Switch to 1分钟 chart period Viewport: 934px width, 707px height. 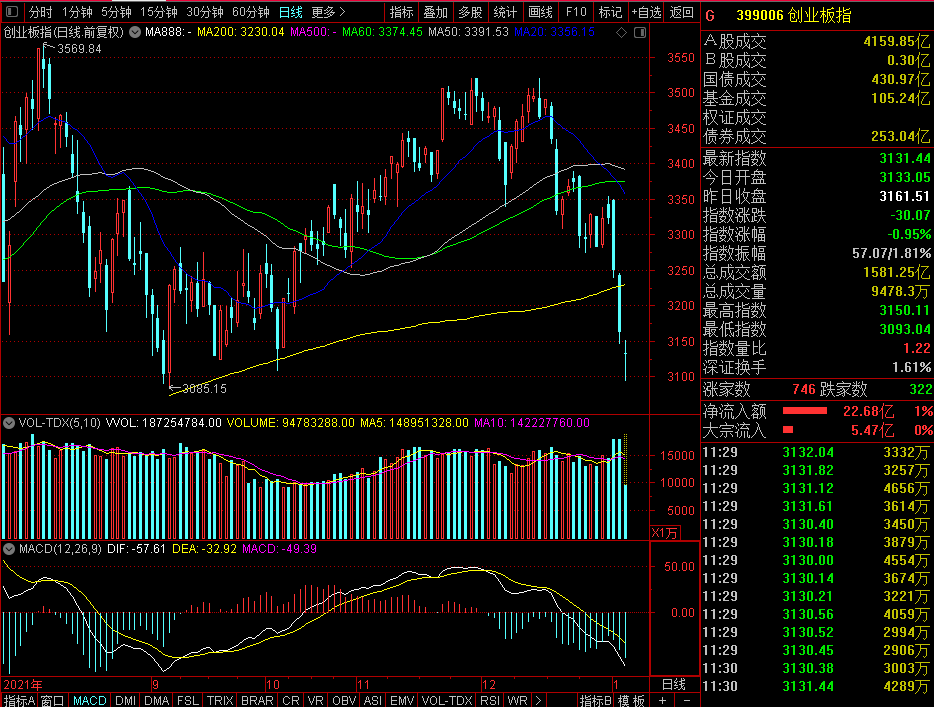click(77, 12)
